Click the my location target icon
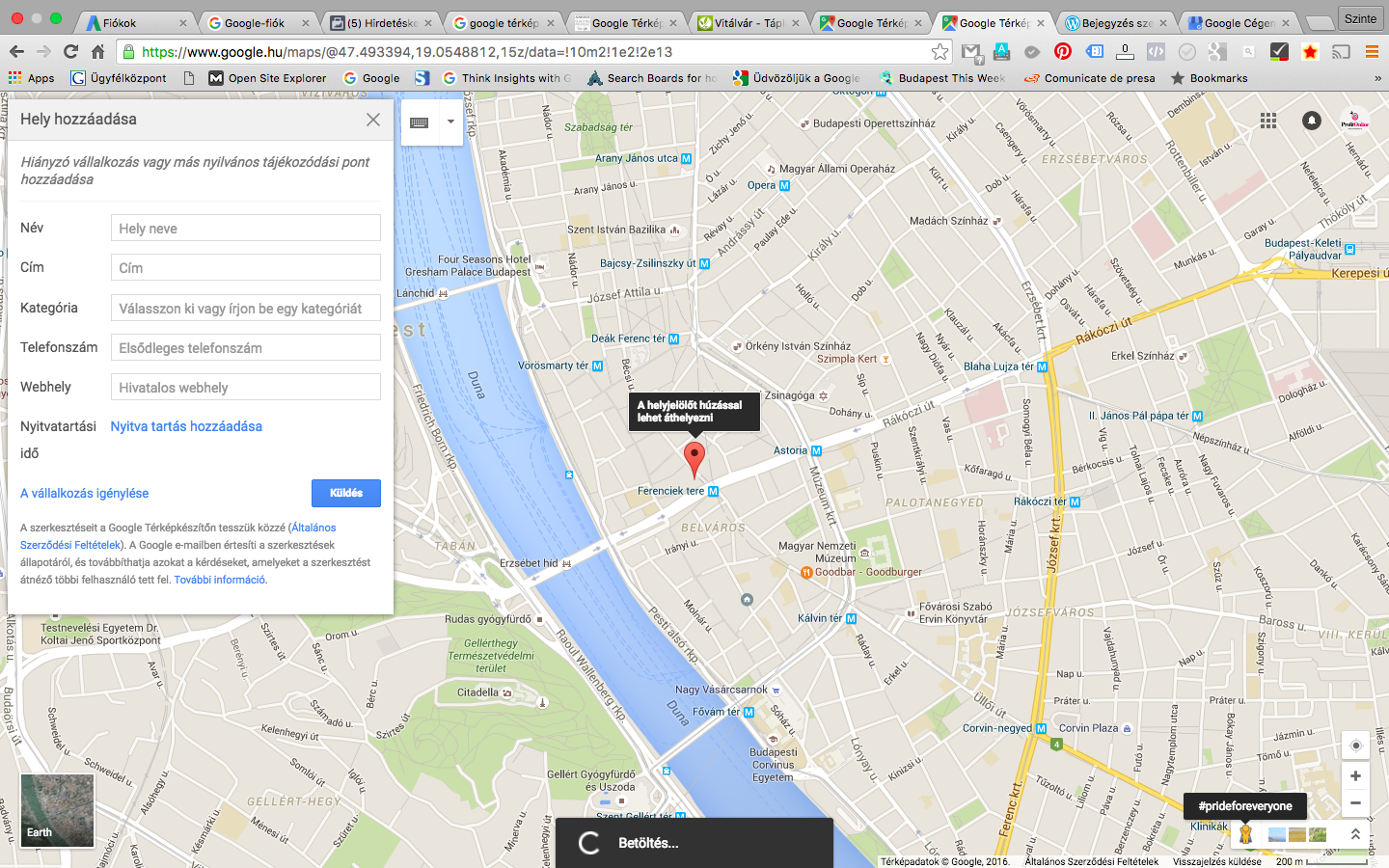Viewport: 1389px width, 868px height. [1355, 746]
